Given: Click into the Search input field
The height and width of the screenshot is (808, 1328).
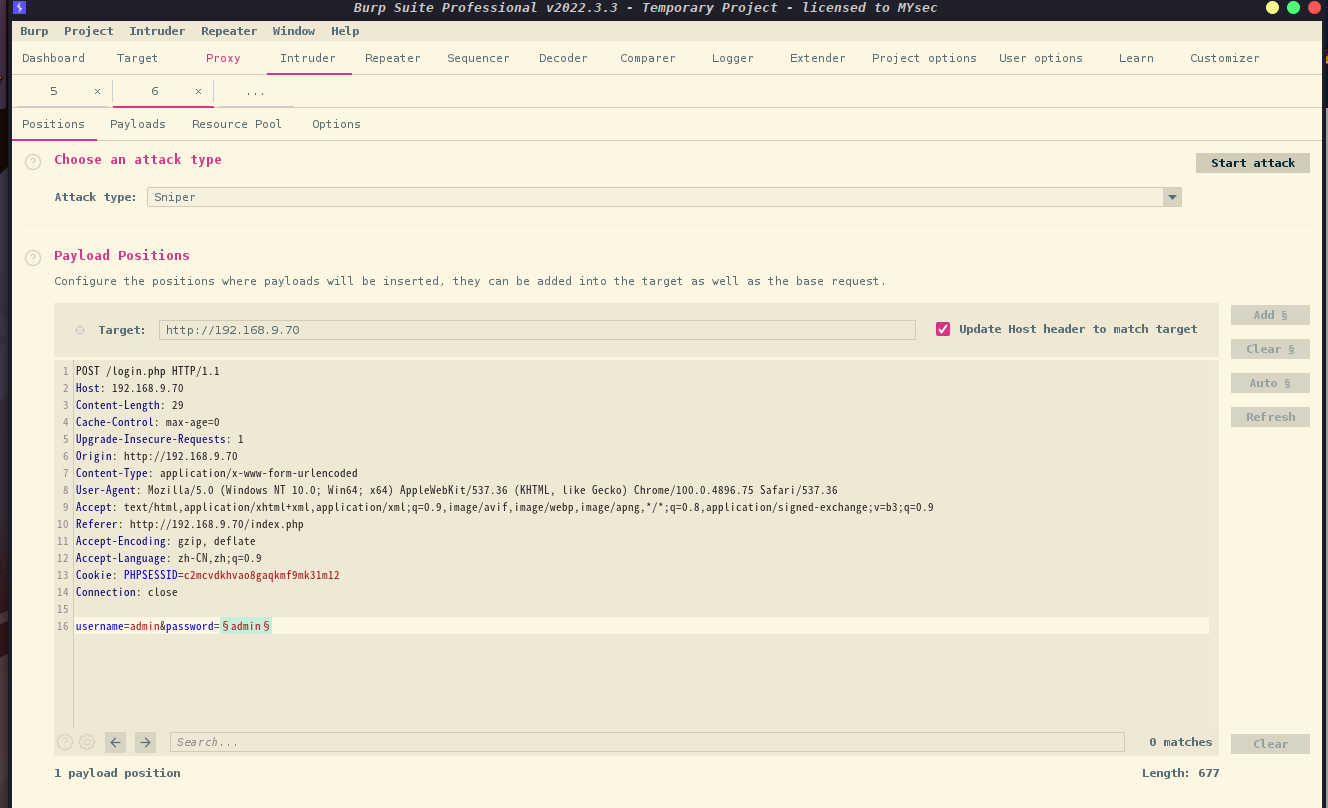Looking at the screenshot, I should pyautogui.click(x=646, y=742).
